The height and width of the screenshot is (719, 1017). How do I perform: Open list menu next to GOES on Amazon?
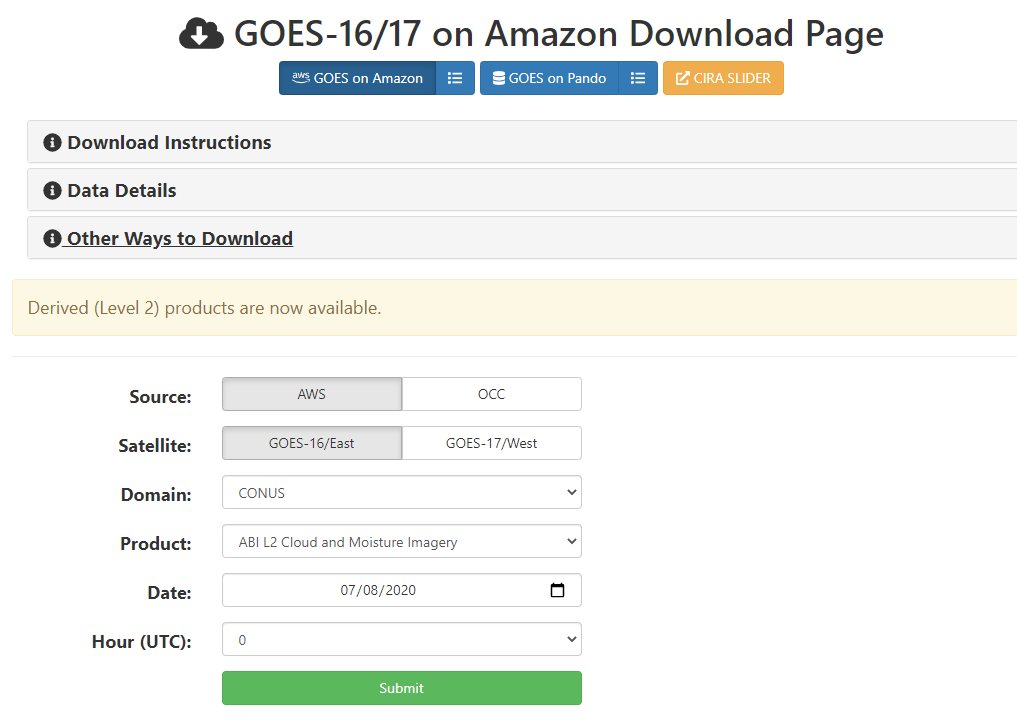[x=455, y=78]
